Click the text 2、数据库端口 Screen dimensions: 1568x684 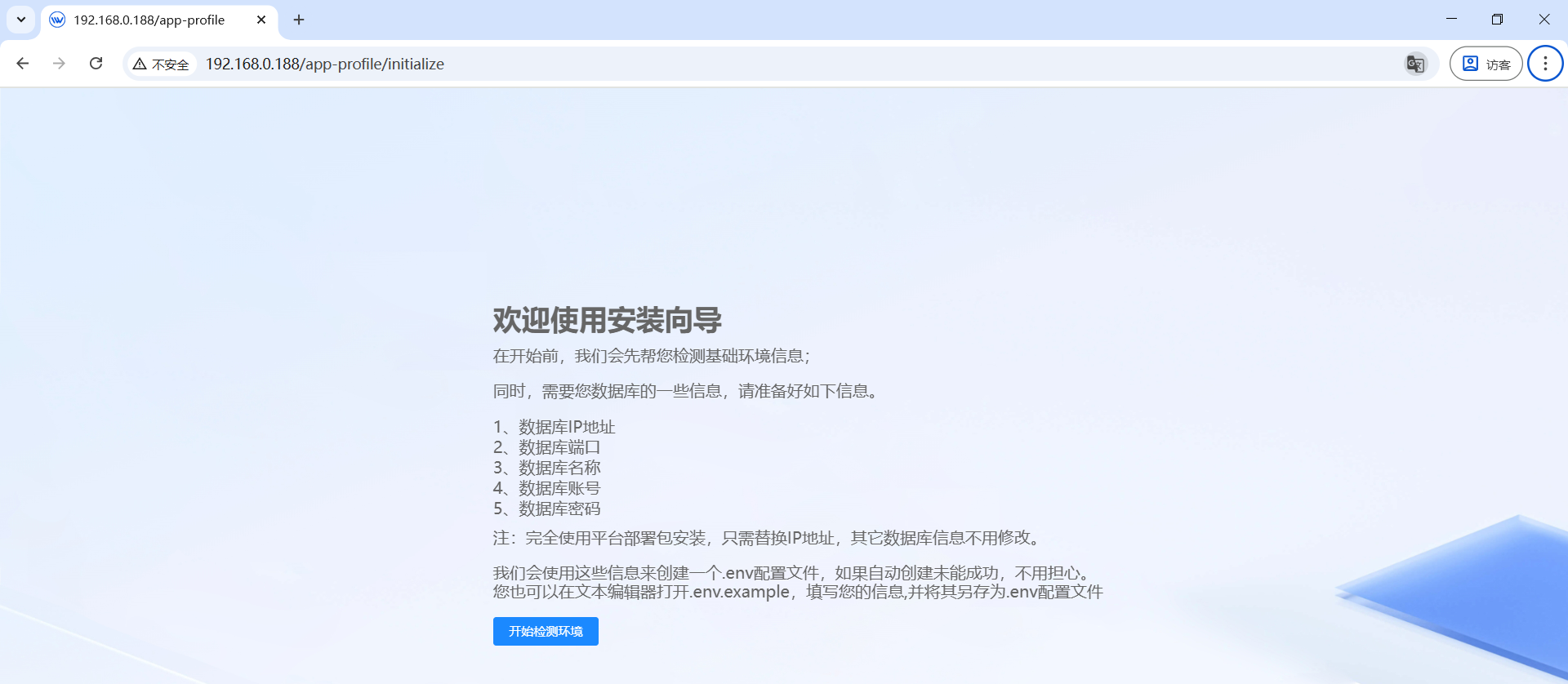point(547,447)
